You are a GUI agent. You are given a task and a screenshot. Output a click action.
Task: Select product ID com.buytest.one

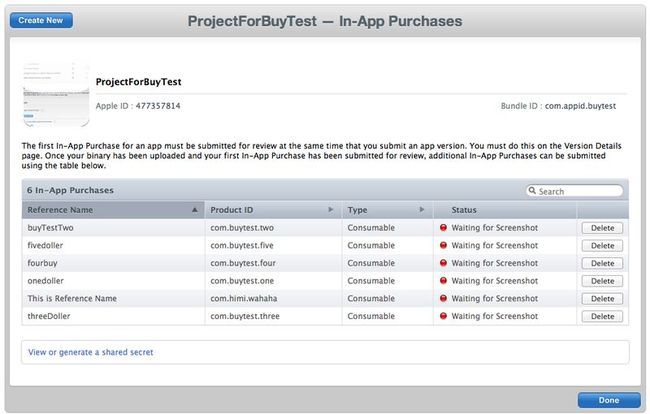(242, 281)
